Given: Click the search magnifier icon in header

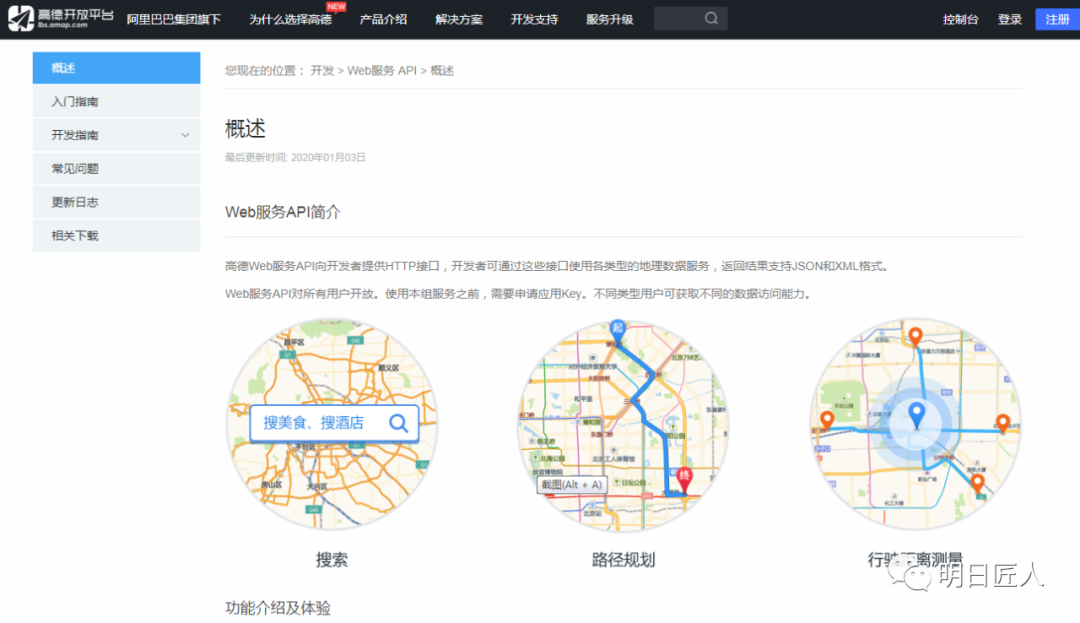Looking at the screenshot, I should (712, 19).
